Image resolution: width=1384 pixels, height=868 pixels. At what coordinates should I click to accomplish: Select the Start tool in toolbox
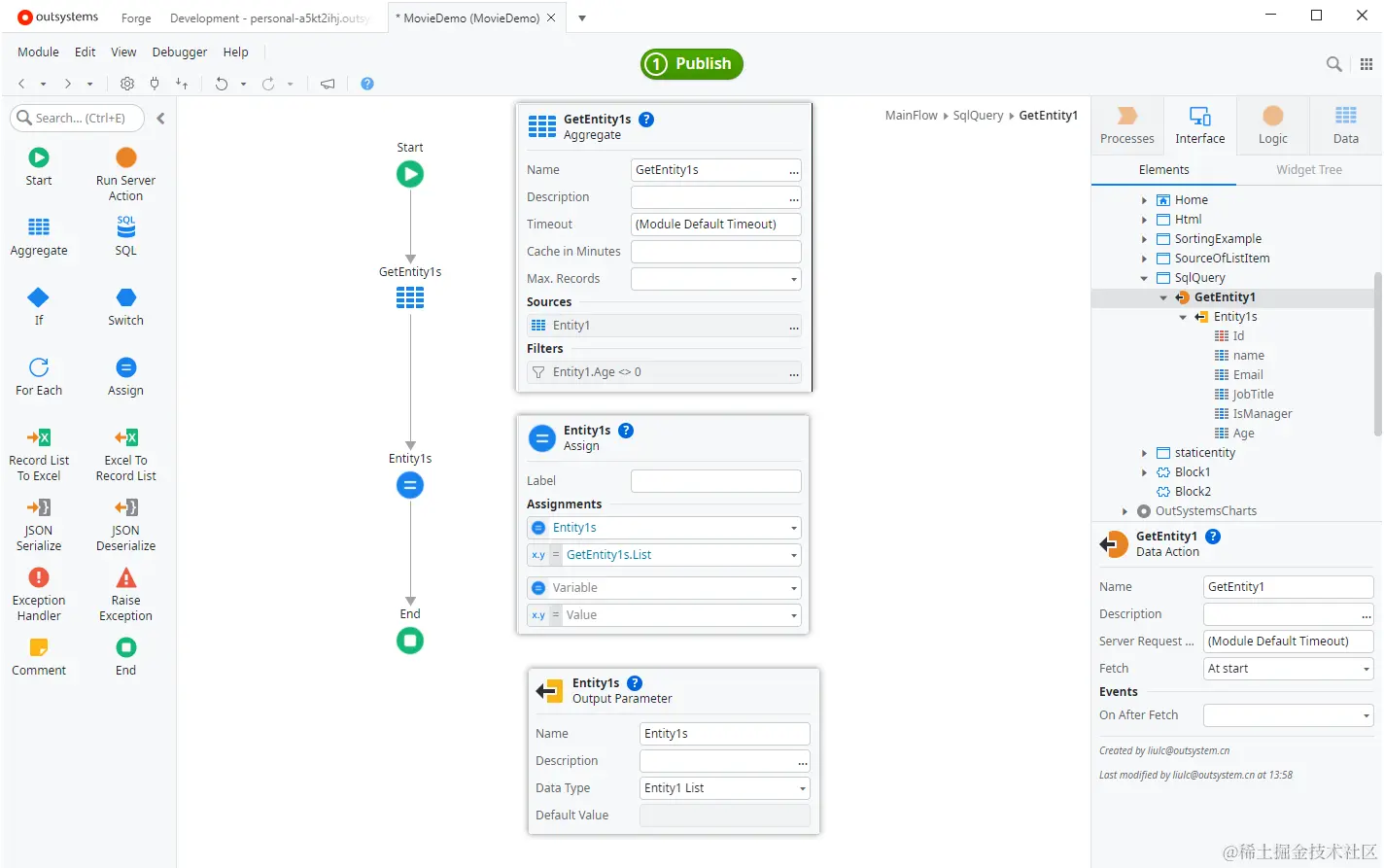pyautogui.click(x=39, y=167)
